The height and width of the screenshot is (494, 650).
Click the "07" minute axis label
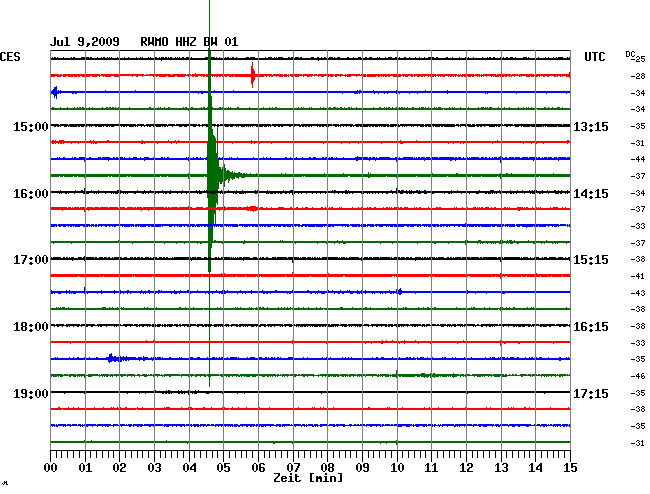(293, 468)
